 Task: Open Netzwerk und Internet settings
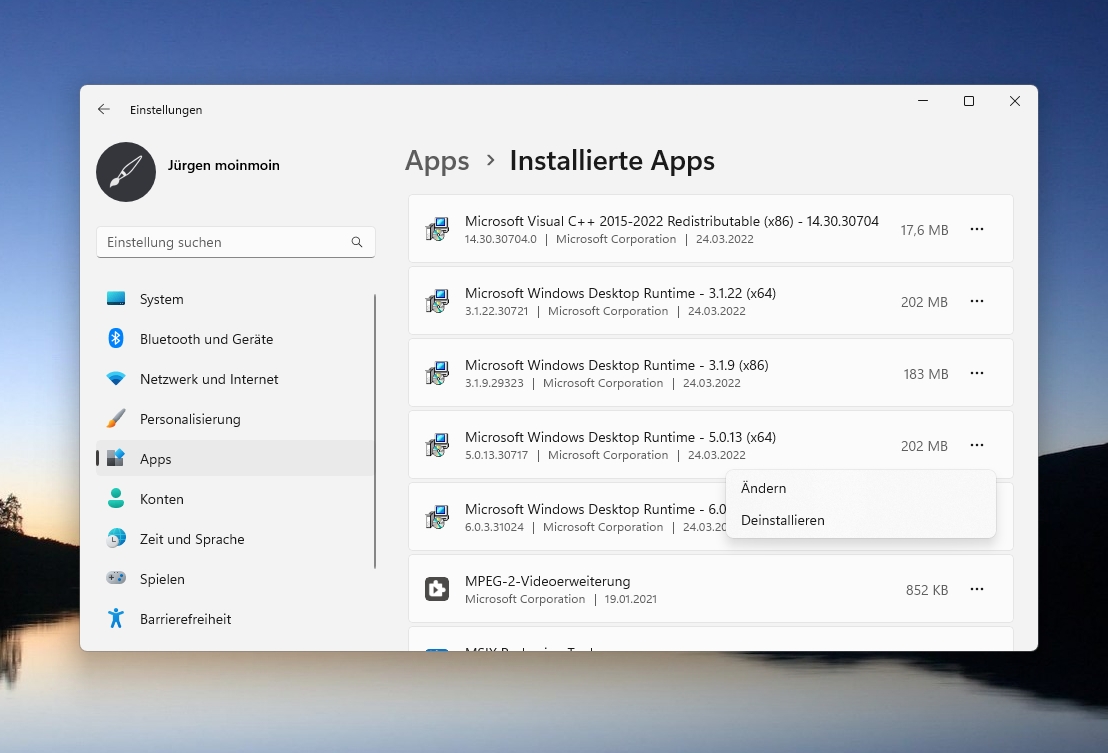click(x=235, y=379)
